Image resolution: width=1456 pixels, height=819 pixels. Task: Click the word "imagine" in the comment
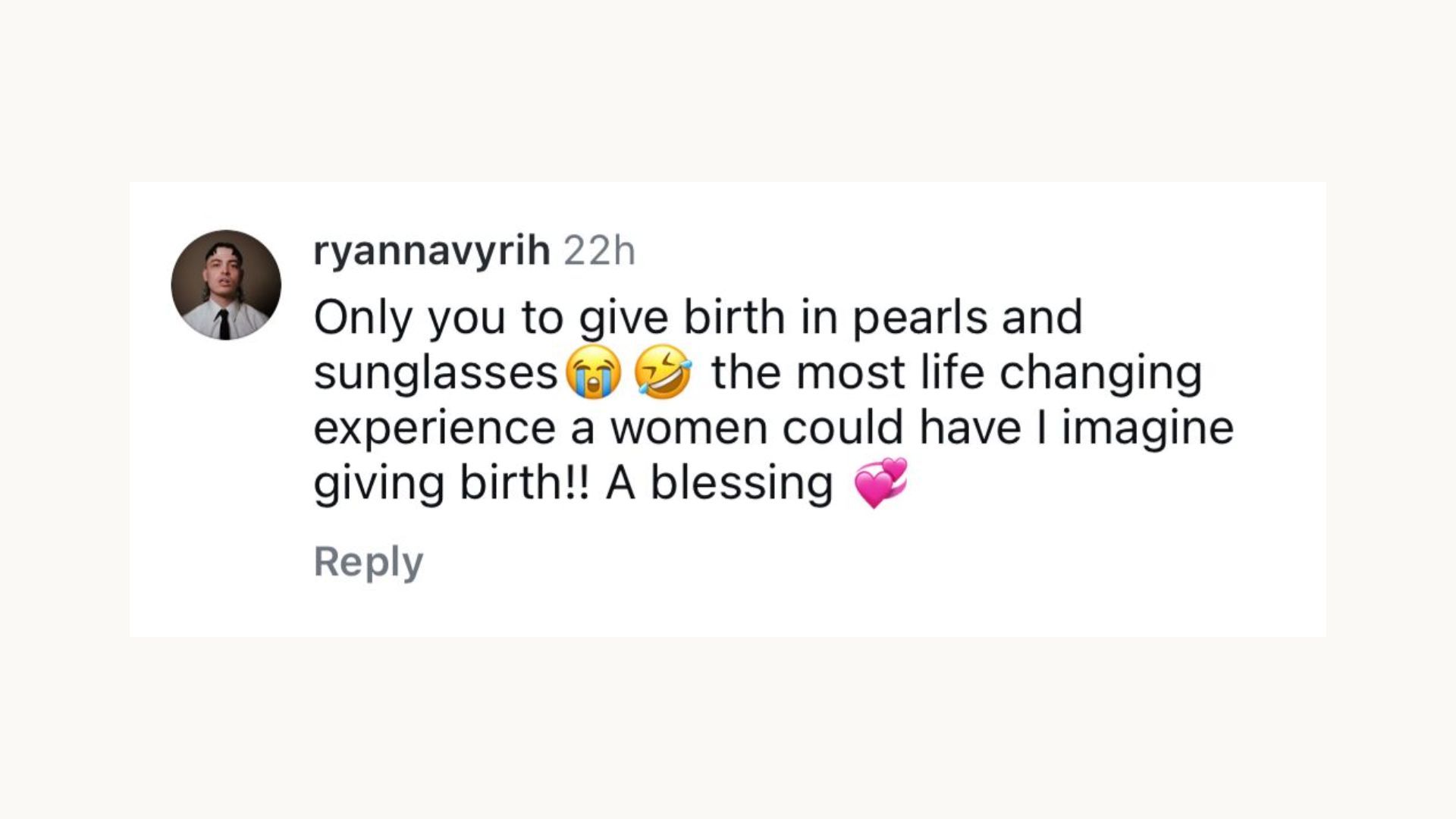point(1147,428)
